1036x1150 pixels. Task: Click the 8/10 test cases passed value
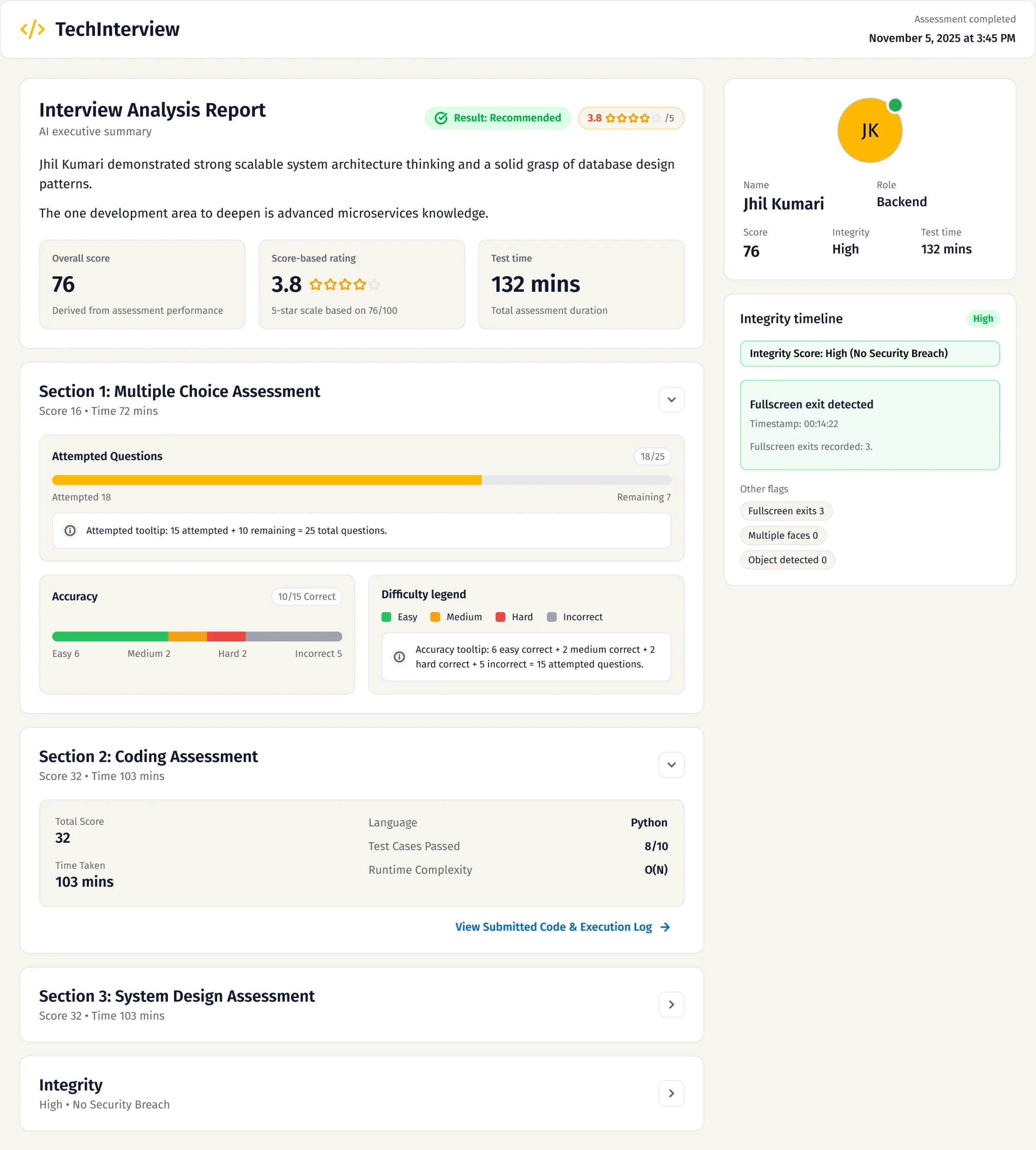click(656, 847)
